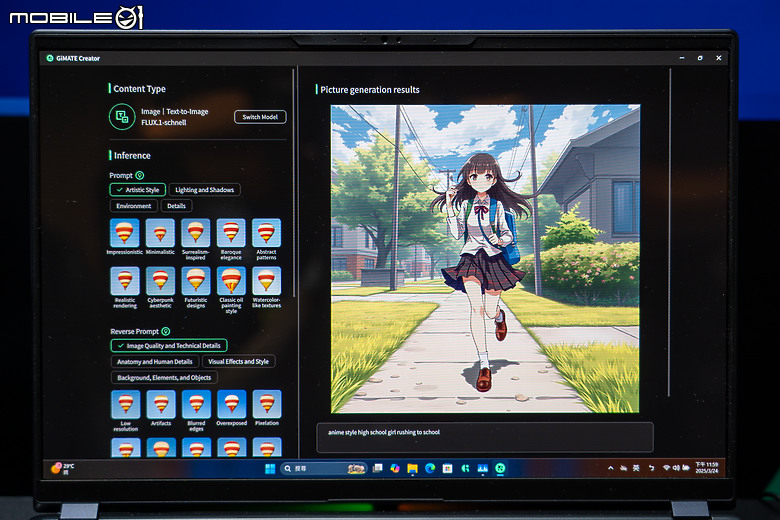Toggle Visual Effects and Style category
This screenshot has height=520, width=780.
pos(238,362)
